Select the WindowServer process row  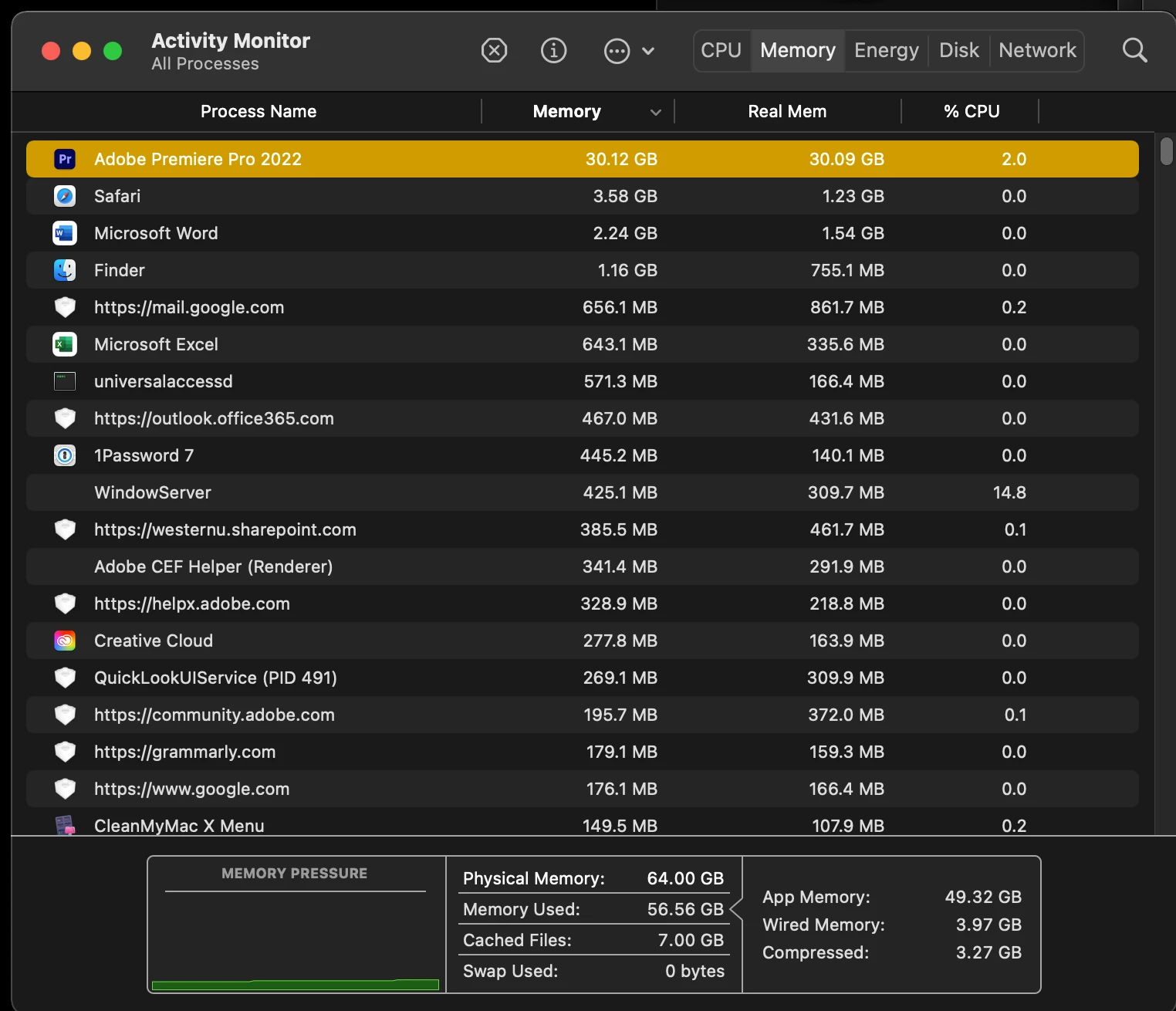pyautogui.click(x=583, y=492)
